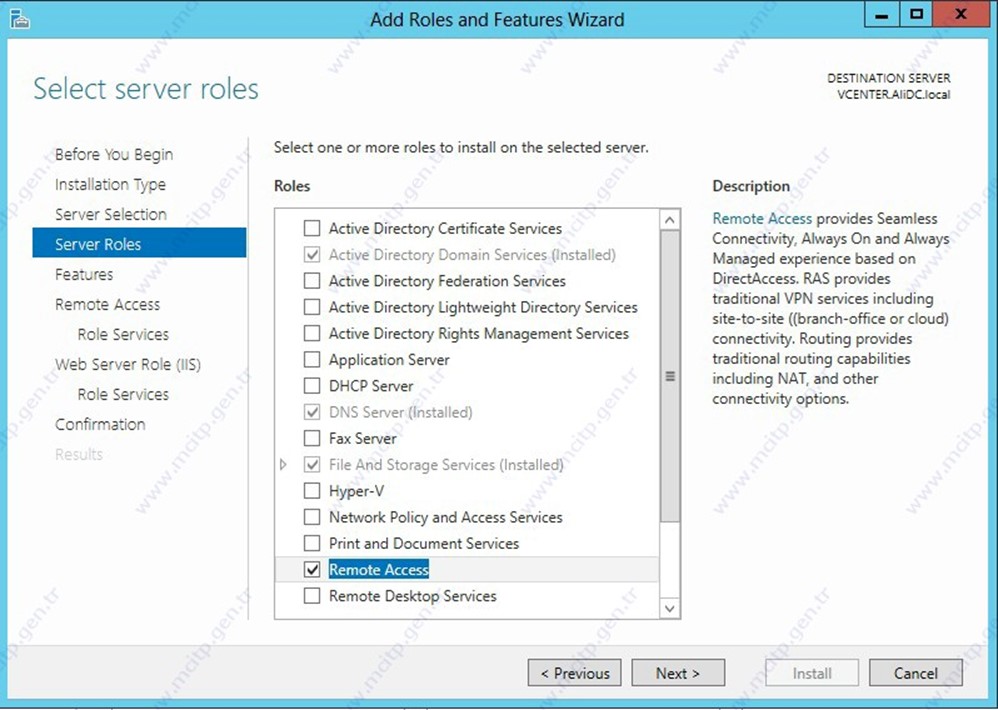The height and width of the screenshot is (710, 998).
Task: Open Role Services under Remote Access
Action: click(123, 334)
